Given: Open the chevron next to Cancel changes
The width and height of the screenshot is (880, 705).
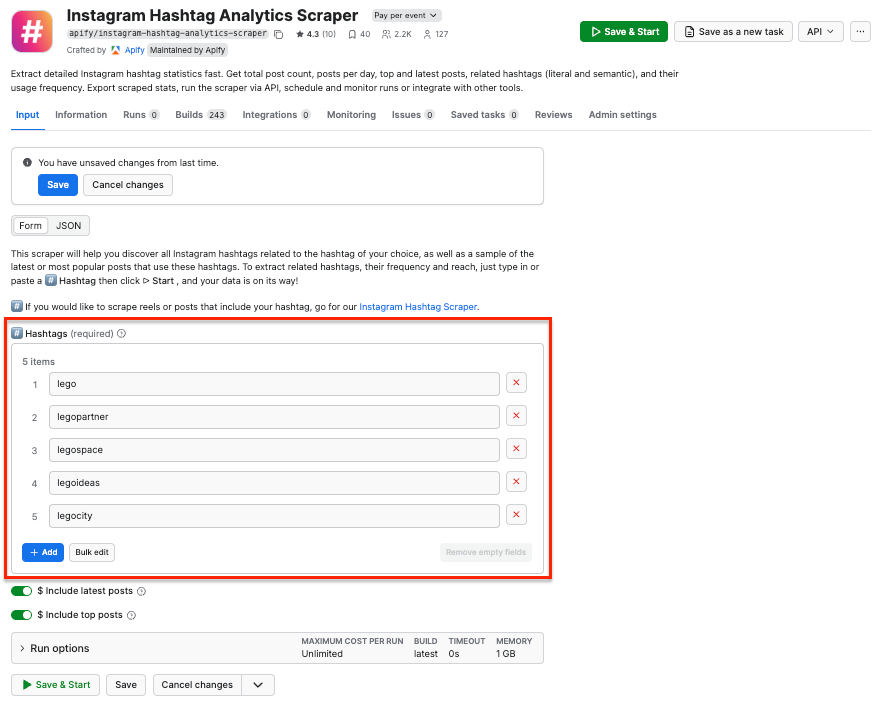Looking at the screenshot, I should 258,685.
